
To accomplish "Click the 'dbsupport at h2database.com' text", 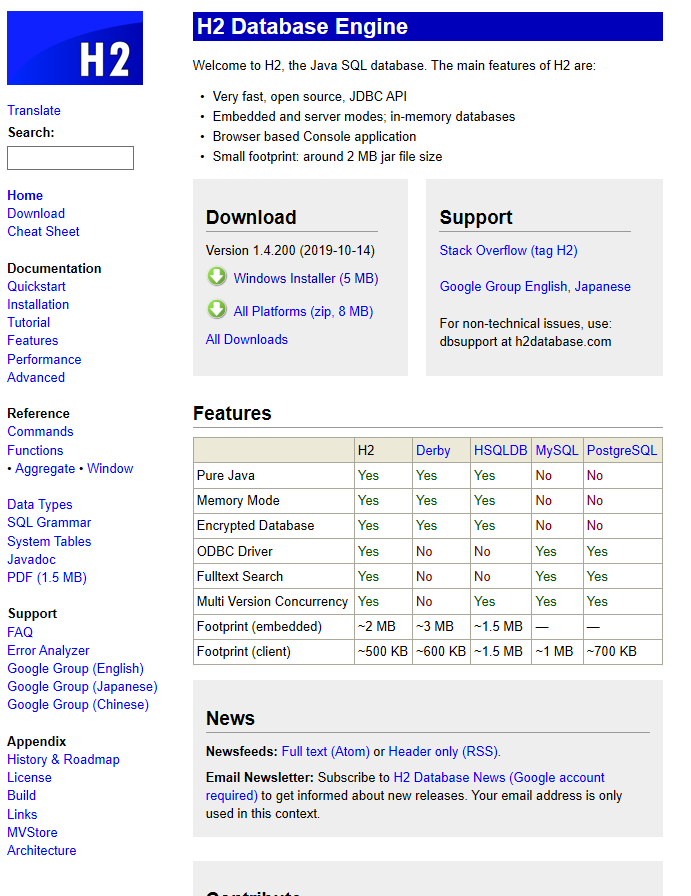I will (x=525, y=342).
